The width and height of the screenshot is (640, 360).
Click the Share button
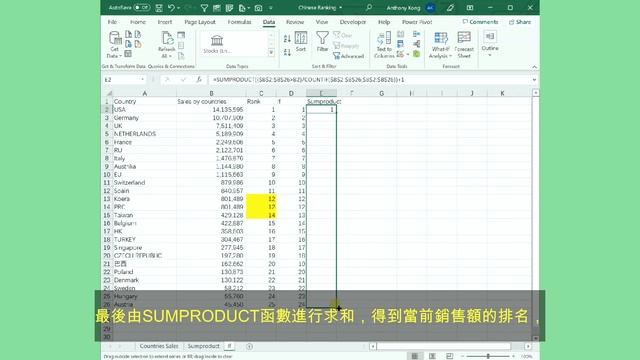[x=520, y=22]
